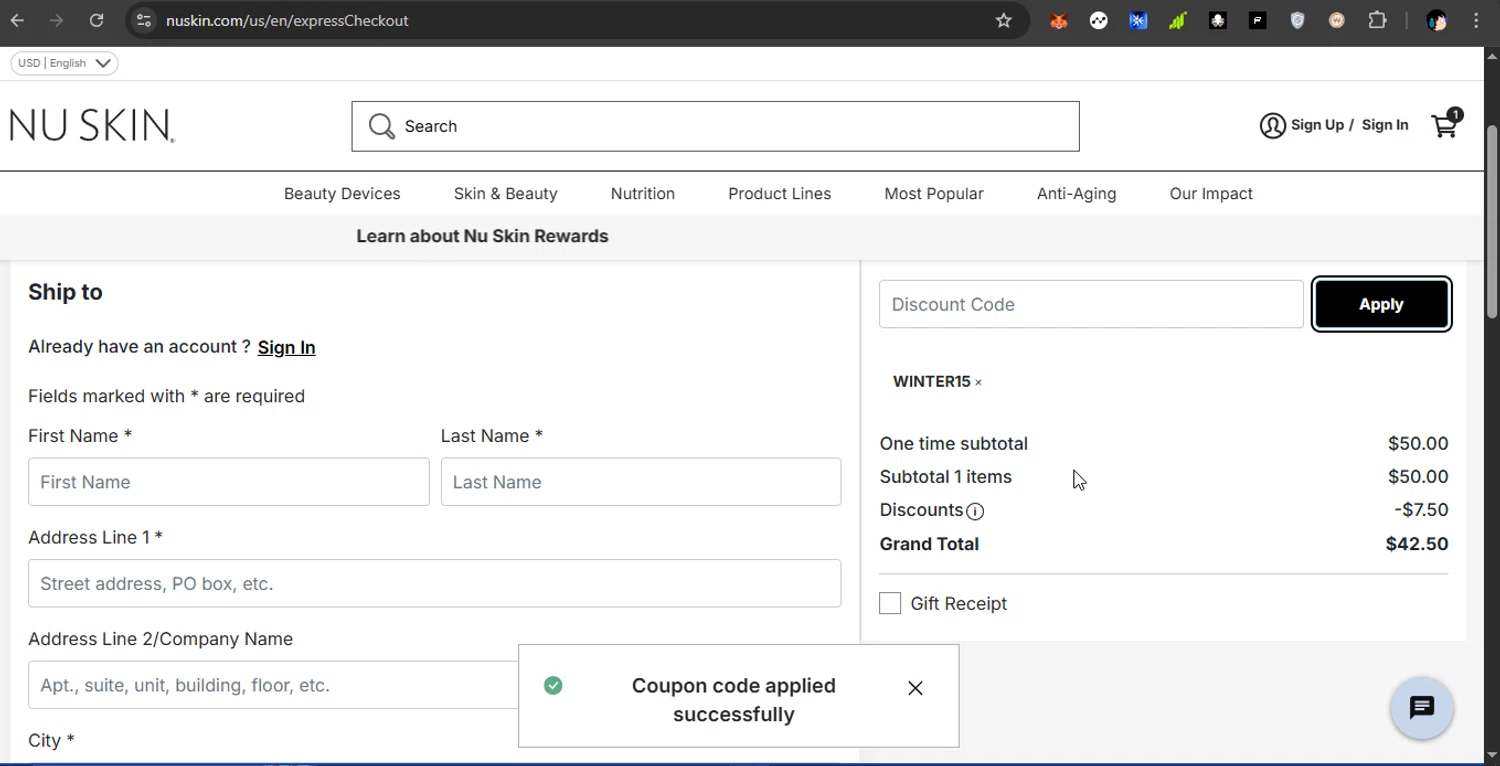Viewport: 1500px width, 766px height.
Task: Open the Most Popular menu
Action: pyautogui.click(x=934, y=194)
